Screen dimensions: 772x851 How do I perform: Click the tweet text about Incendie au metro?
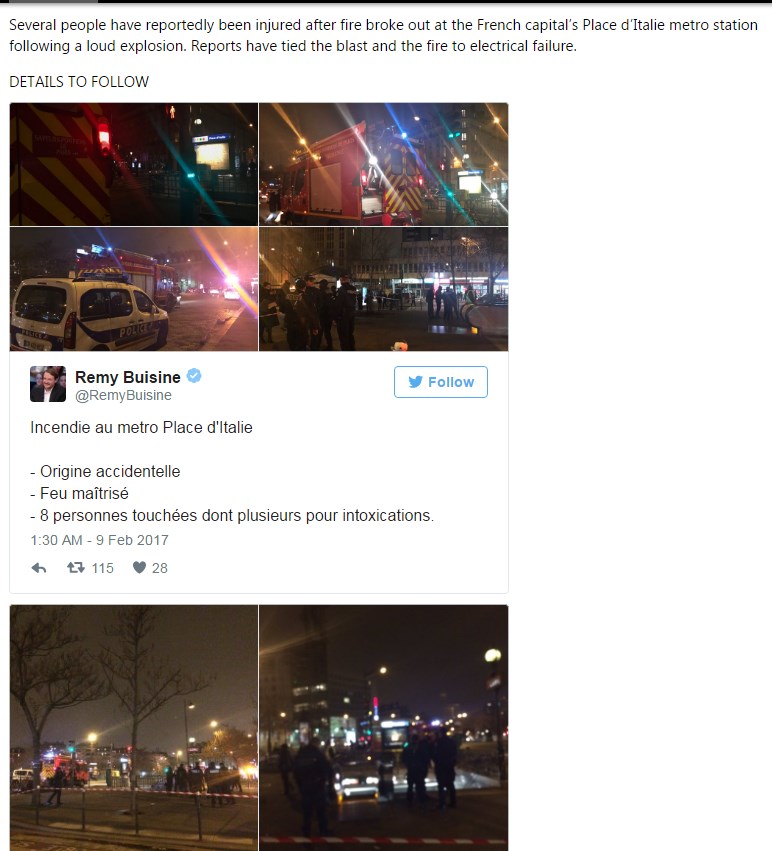[141, 428]
